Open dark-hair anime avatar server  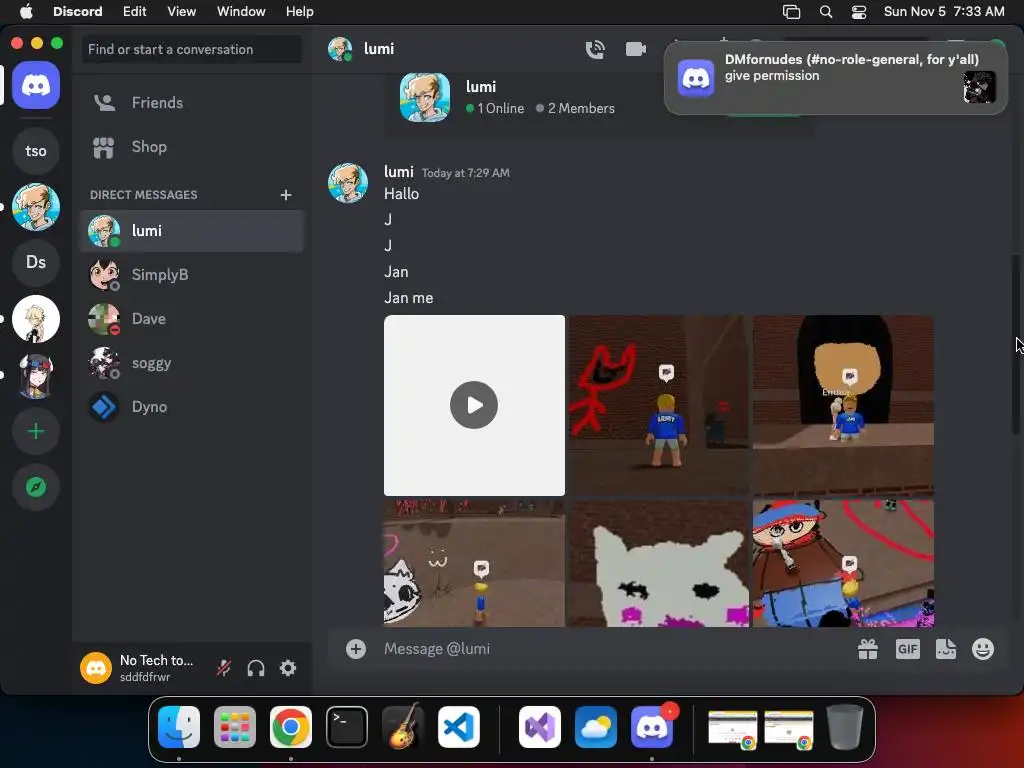[x=36, y=376]
